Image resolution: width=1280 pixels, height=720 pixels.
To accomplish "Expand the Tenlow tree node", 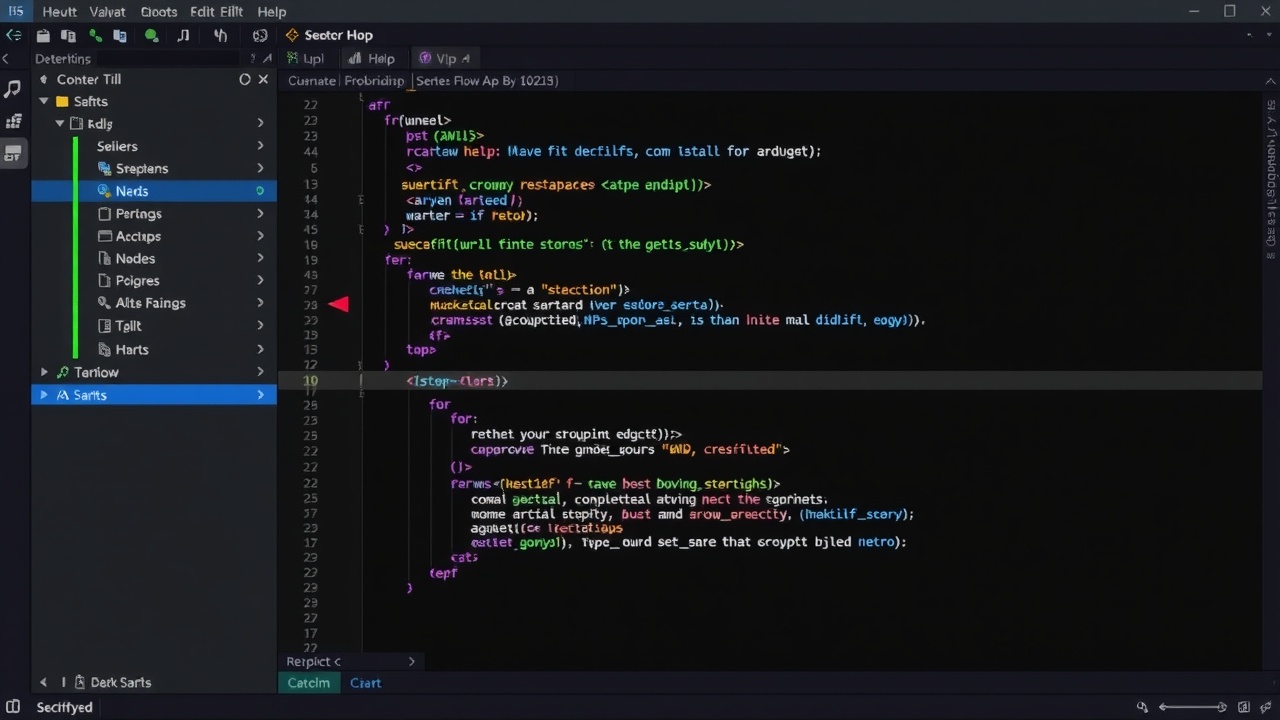I will click(44, 372).
